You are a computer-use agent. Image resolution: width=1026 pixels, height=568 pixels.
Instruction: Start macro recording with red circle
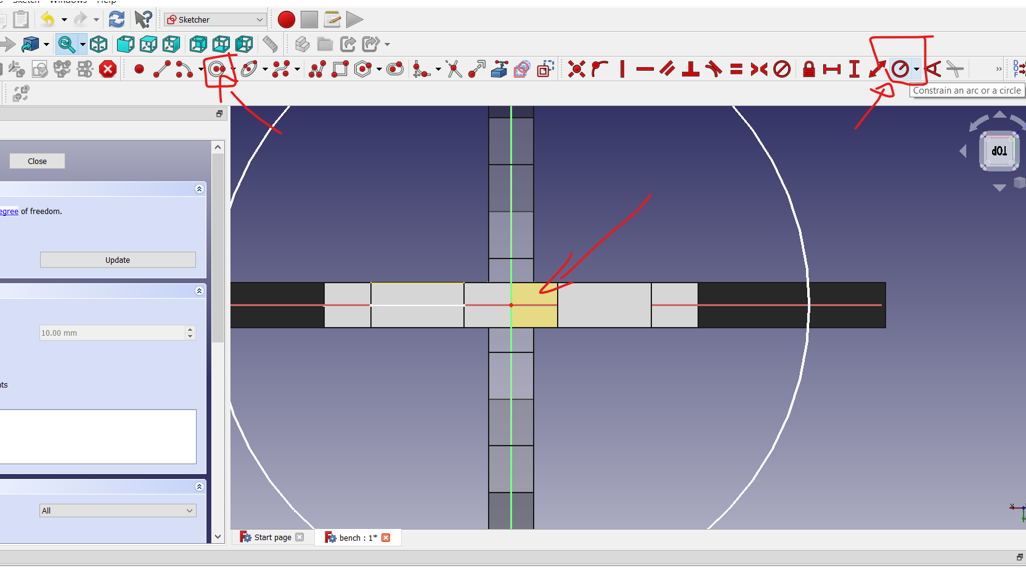coord(286,20)
